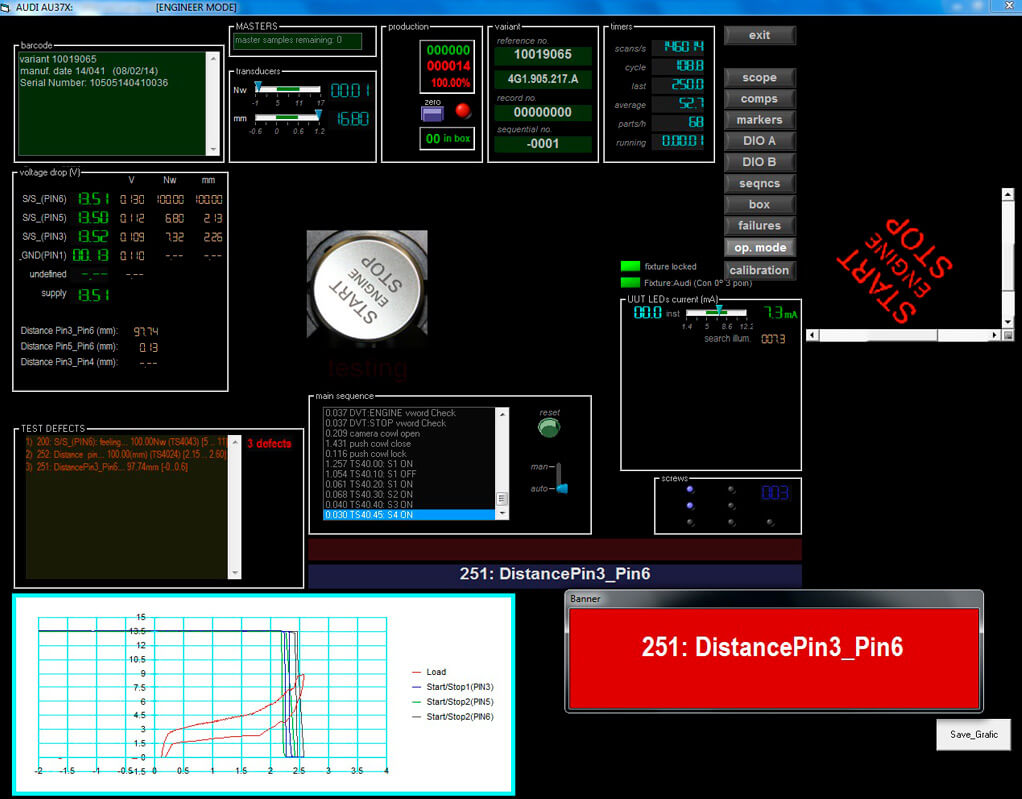Screen dimensions: 1022x799
Task: Select '0.209 camera cowl open' row
Action: (x=409, y=433)
